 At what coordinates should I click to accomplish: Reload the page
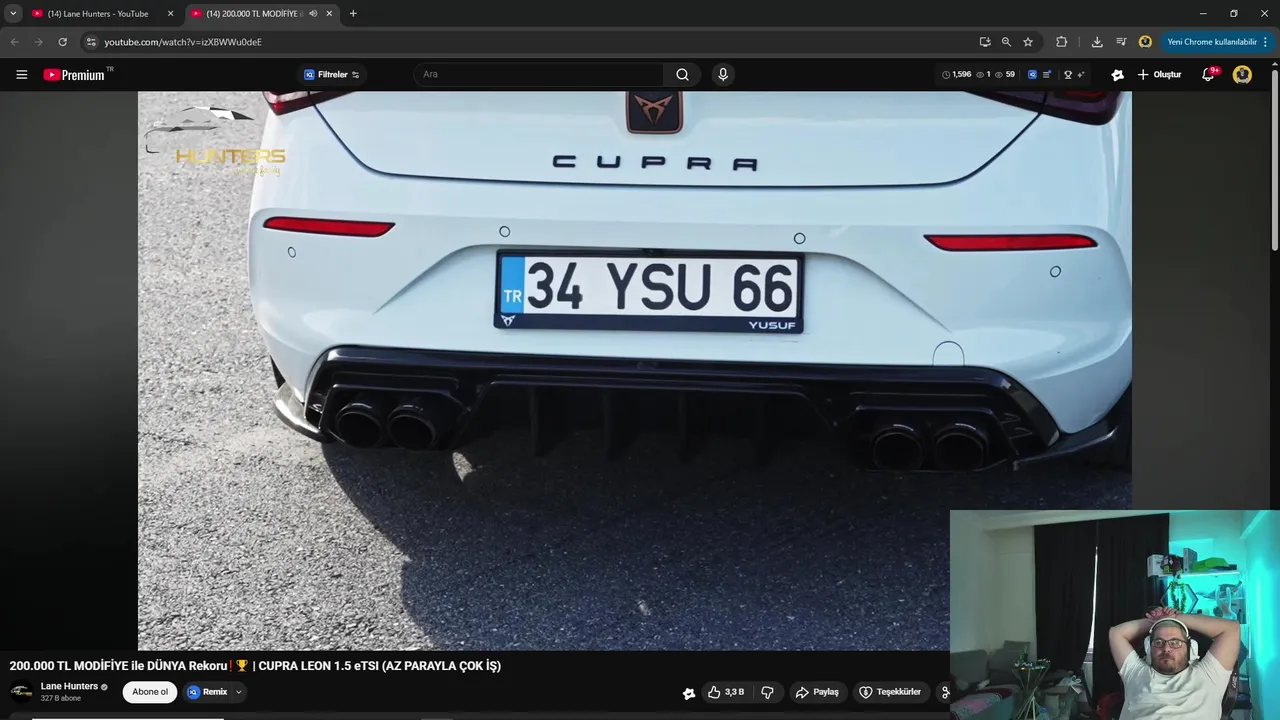coord(62,42)
